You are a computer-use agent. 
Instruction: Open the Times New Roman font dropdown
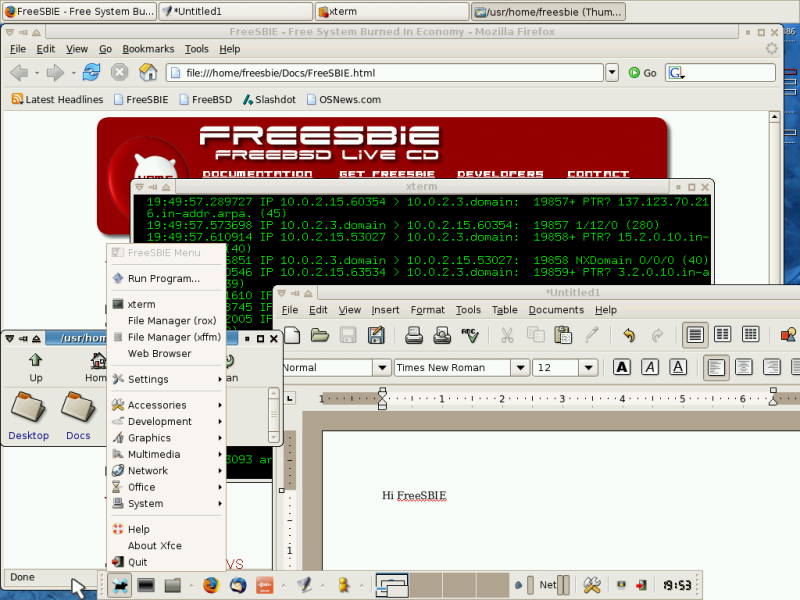(x=519, y=367)
